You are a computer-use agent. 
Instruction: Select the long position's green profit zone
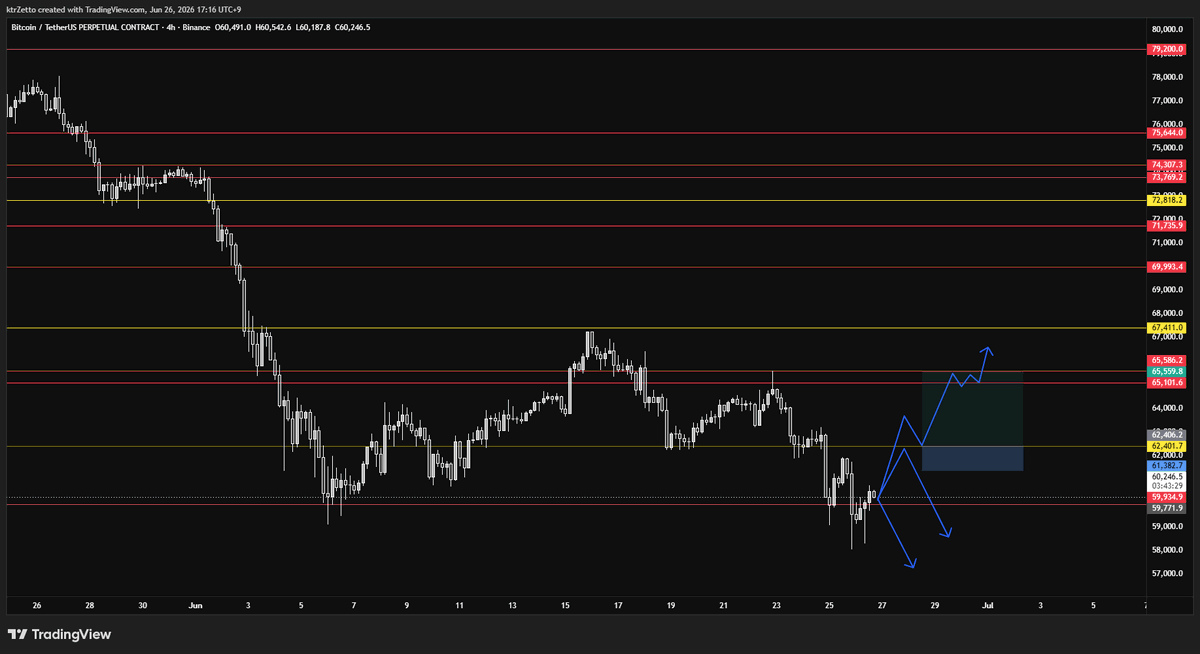point(972,409)
